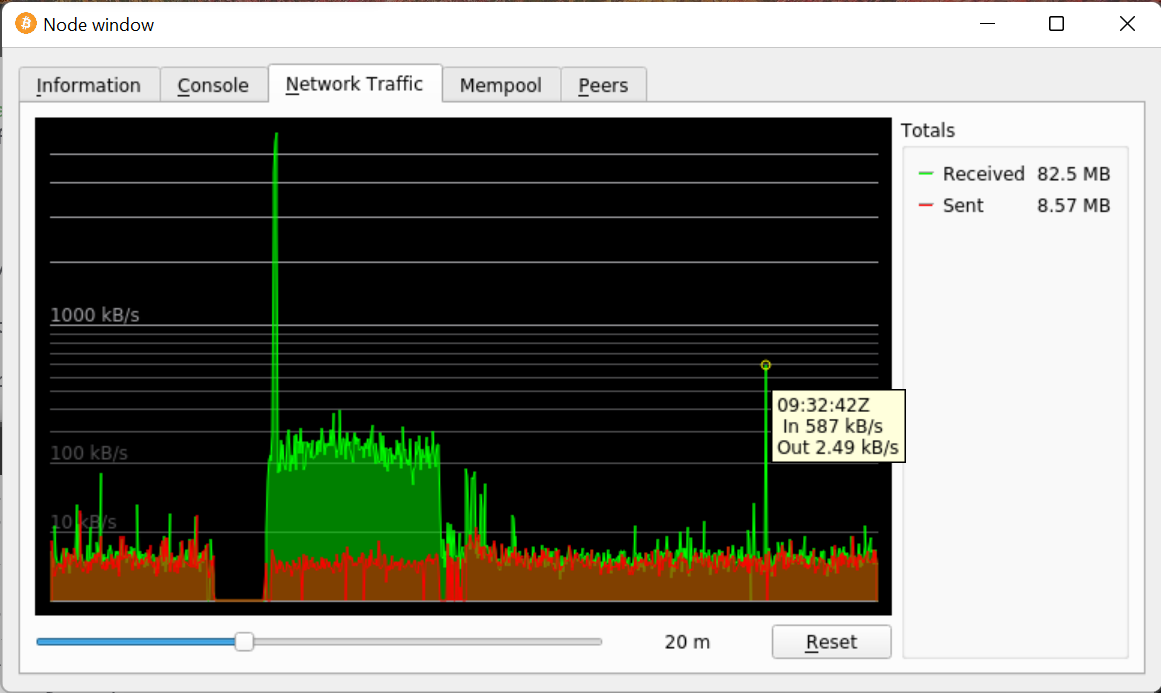Click the Sent legend label
1161x693 pixels.
(x=963, y=205)
